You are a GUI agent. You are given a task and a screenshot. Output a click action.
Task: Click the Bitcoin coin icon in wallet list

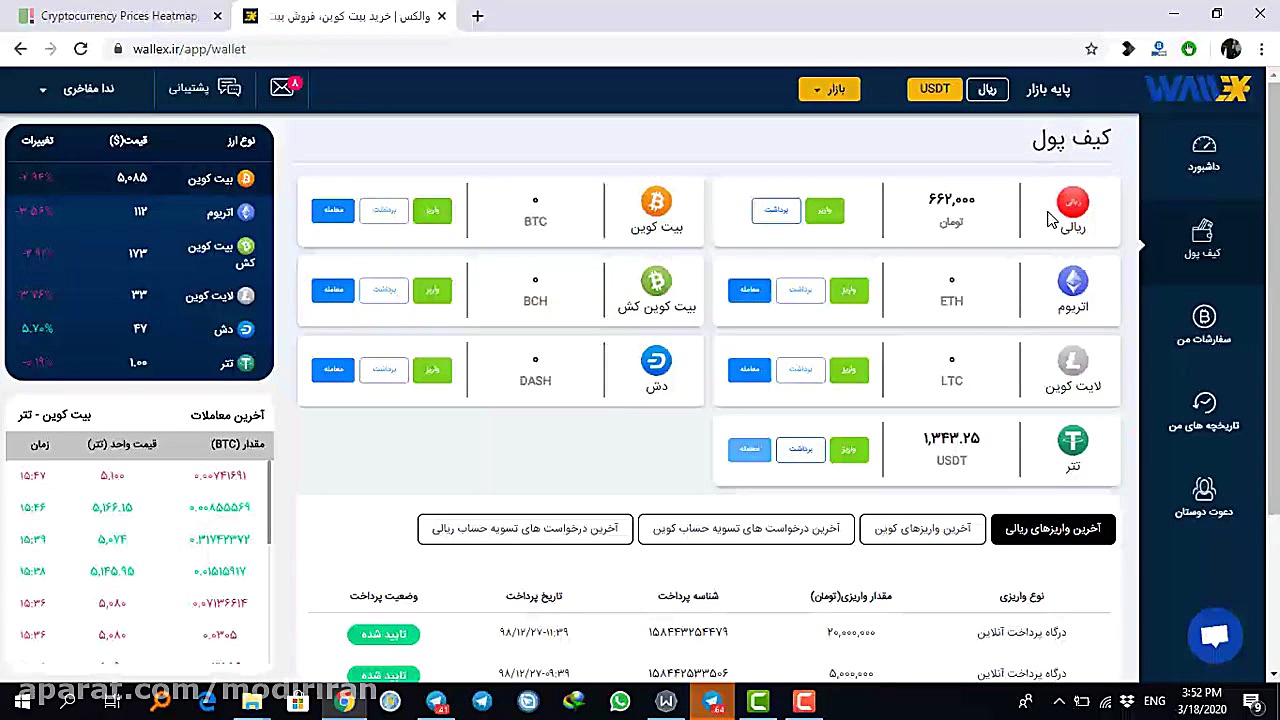tap(656, 201)
